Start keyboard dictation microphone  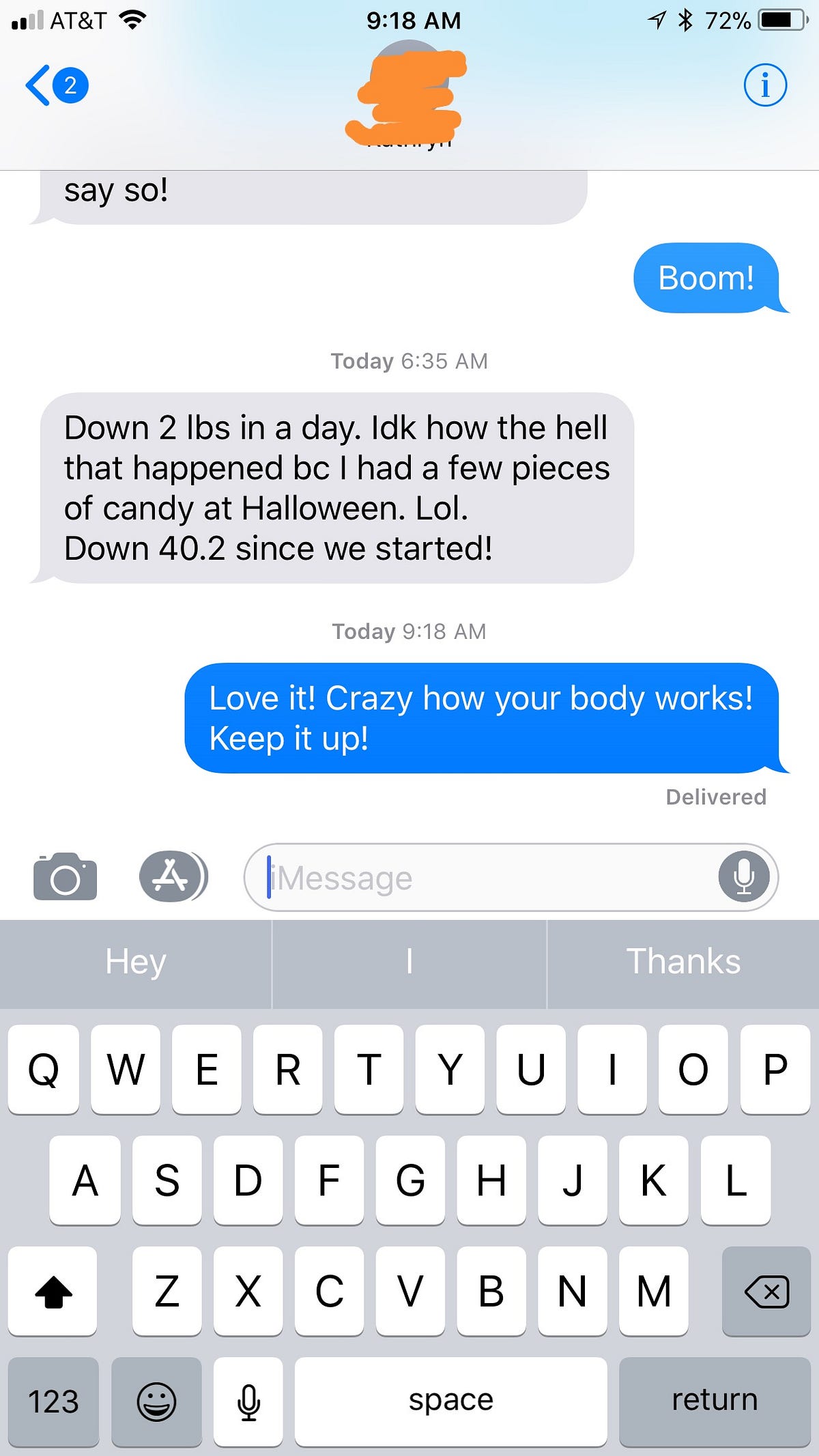tap(248, 1401)
